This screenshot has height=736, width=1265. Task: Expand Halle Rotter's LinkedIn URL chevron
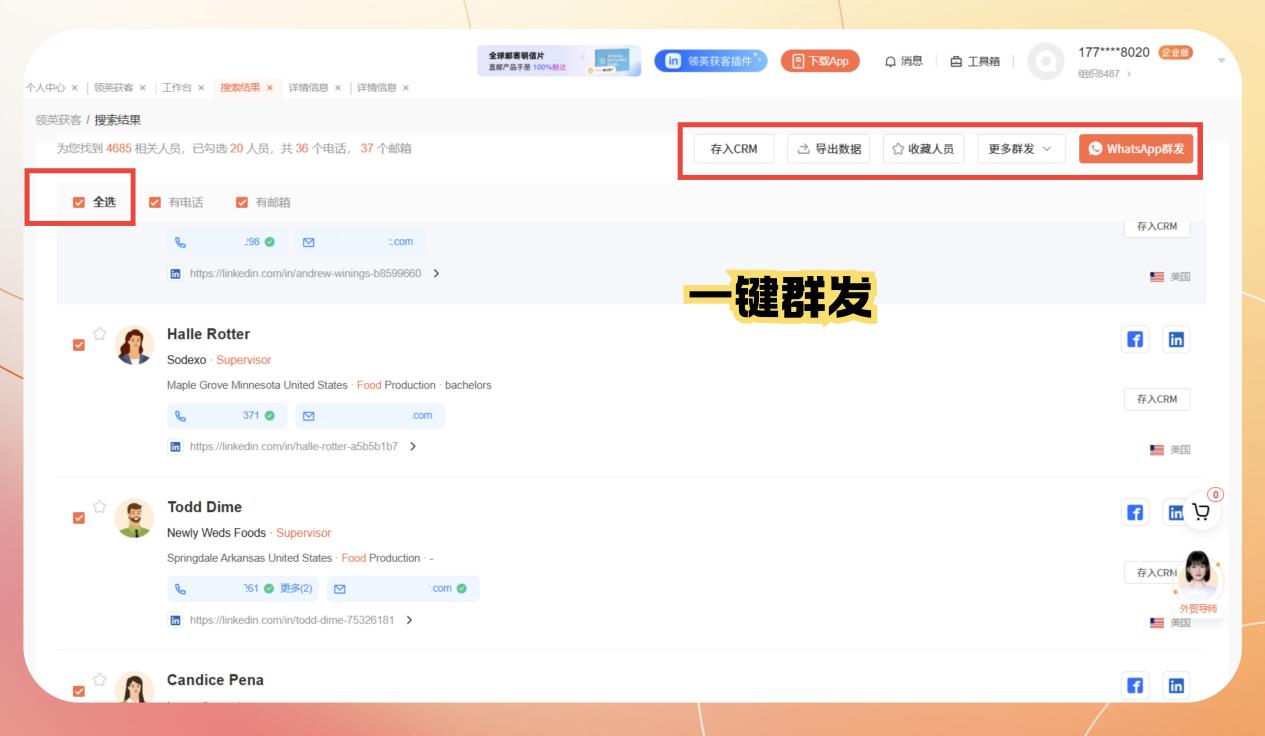click(413, 447)
